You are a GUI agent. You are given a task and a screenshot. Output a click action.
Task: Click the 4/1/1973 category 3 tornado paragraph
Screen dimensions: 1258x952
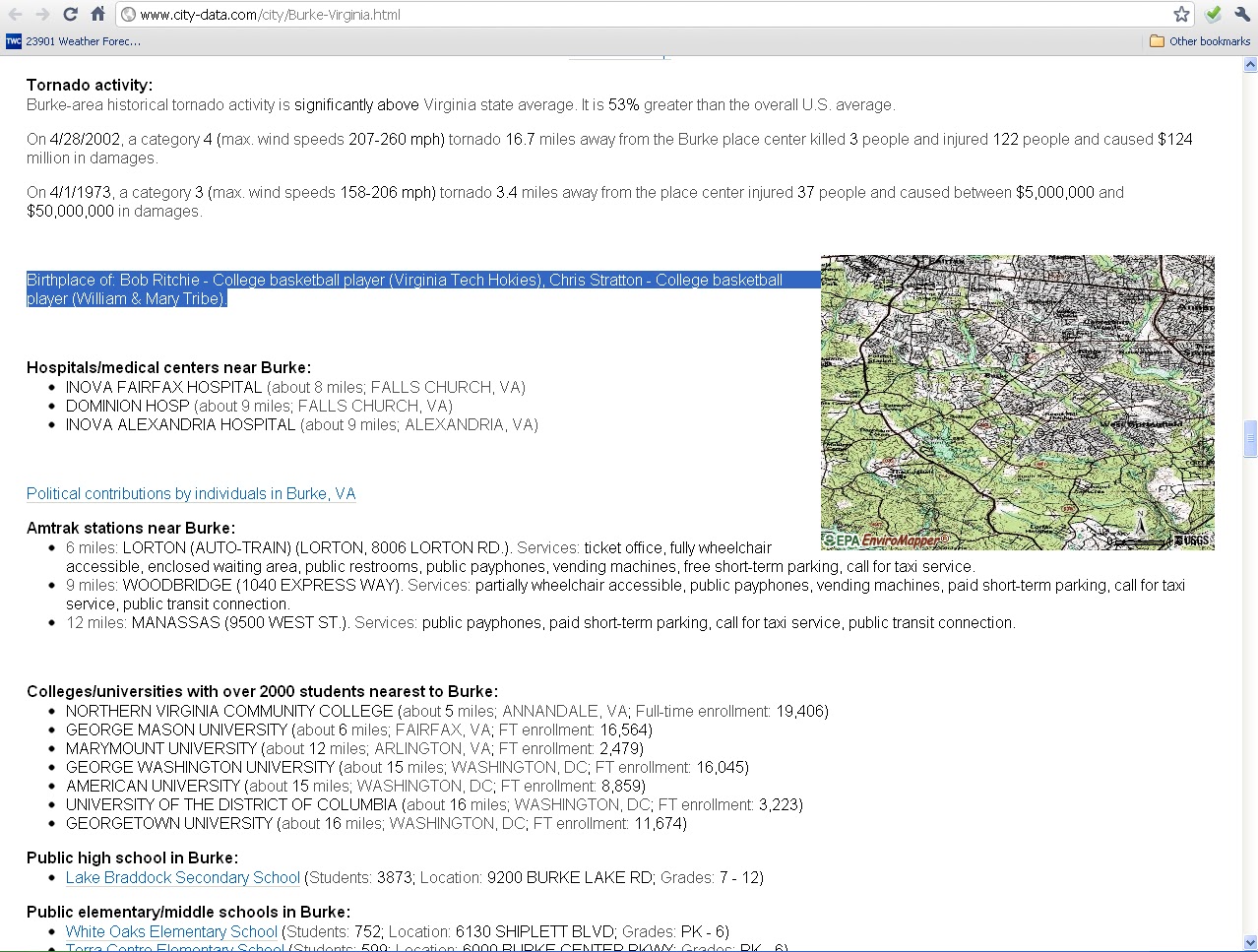(575, 202)
